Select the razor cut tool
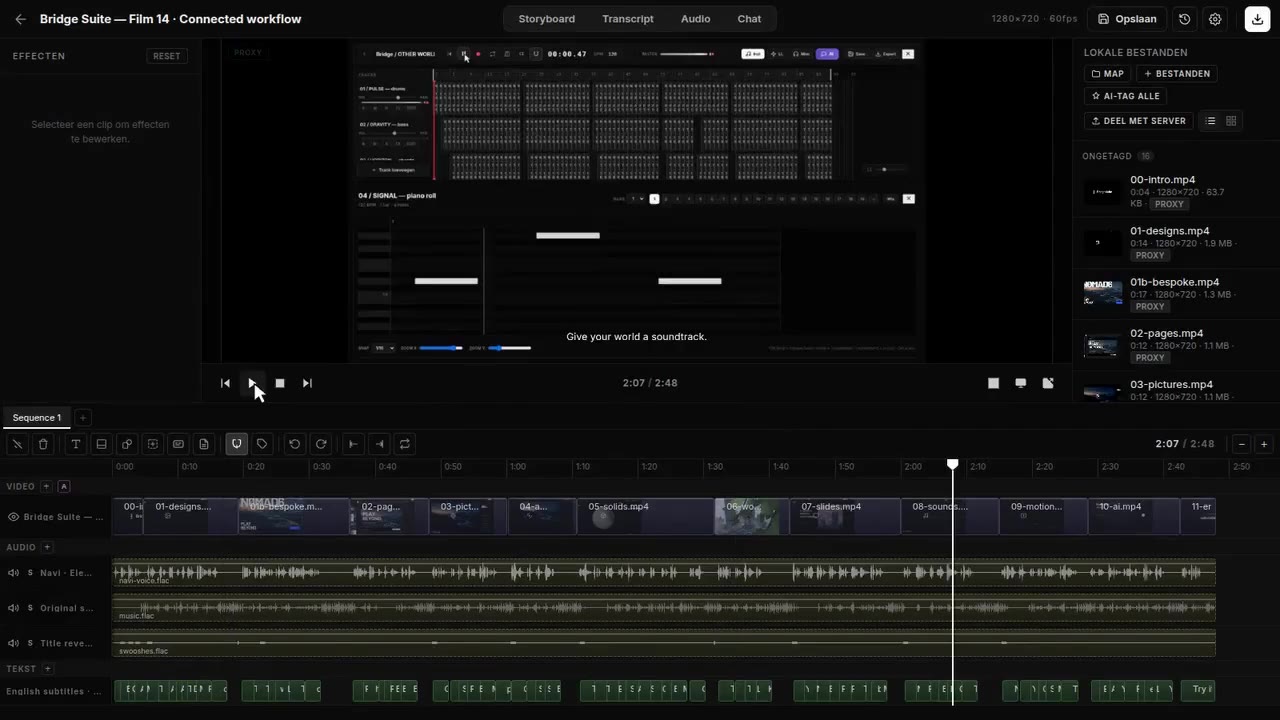 17,444
